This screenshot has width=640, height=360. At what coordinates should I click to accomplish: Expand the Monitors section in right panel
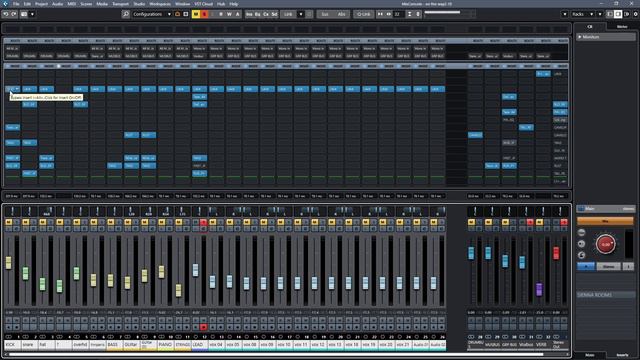pos(580,37)
